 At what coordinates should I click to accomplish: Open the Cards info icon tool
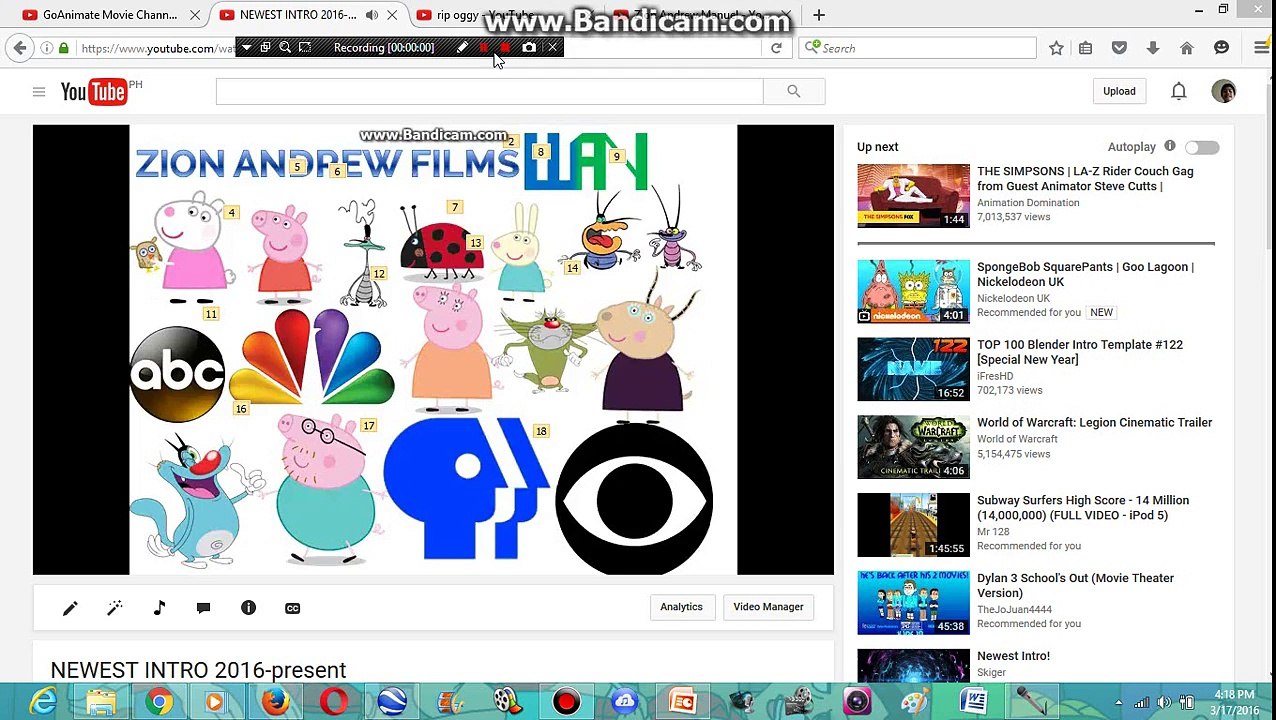point(248,608)
